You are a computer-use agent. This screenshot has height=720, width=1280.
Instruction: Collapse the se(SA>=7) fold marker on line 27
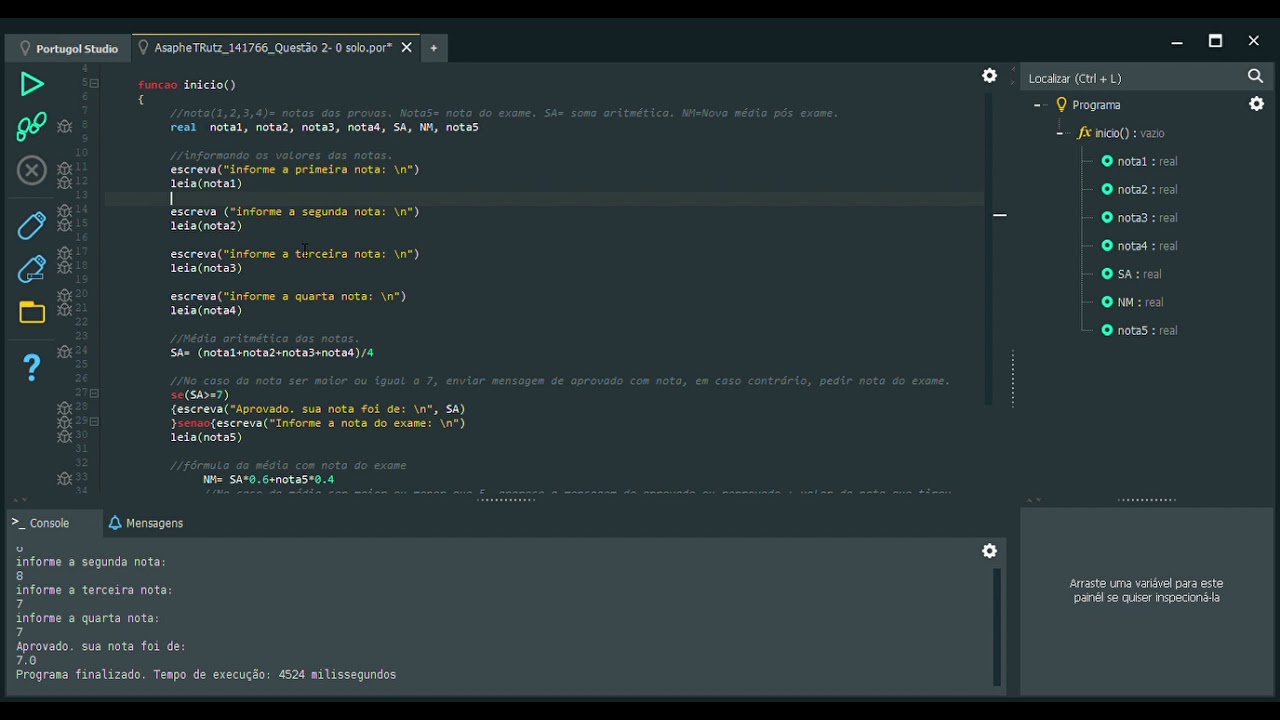[95, 394]
